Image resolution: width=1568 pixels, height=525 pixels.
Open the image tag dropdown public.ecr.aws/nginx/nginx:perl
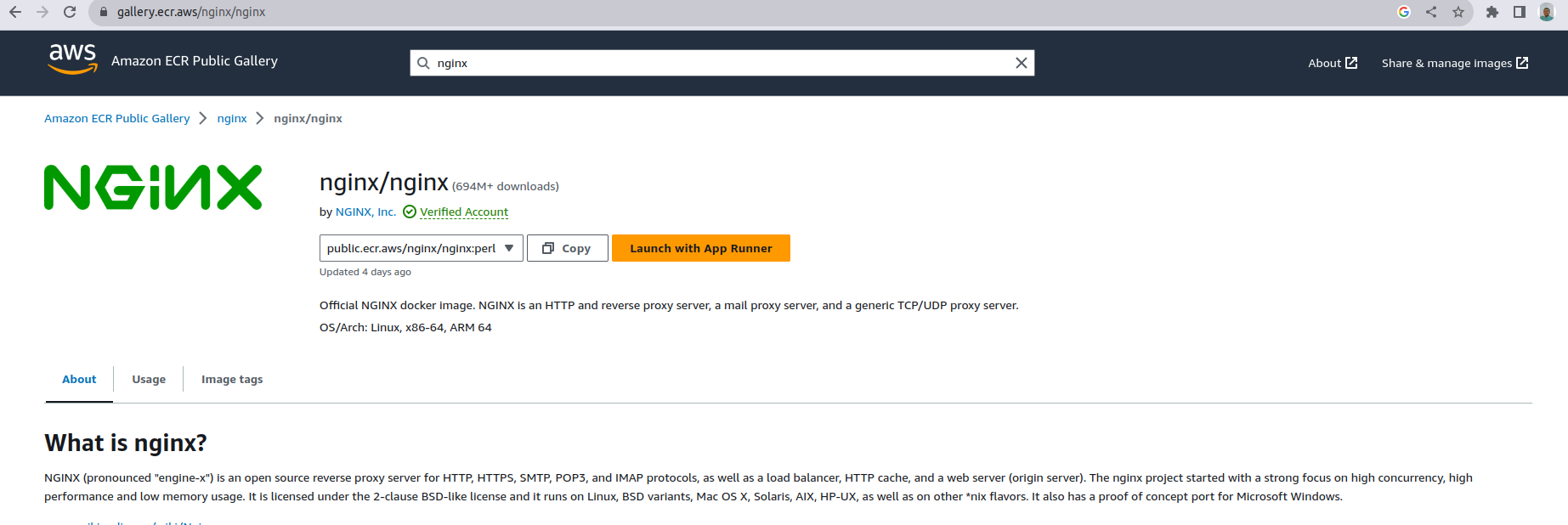click(x=422, y=248)
